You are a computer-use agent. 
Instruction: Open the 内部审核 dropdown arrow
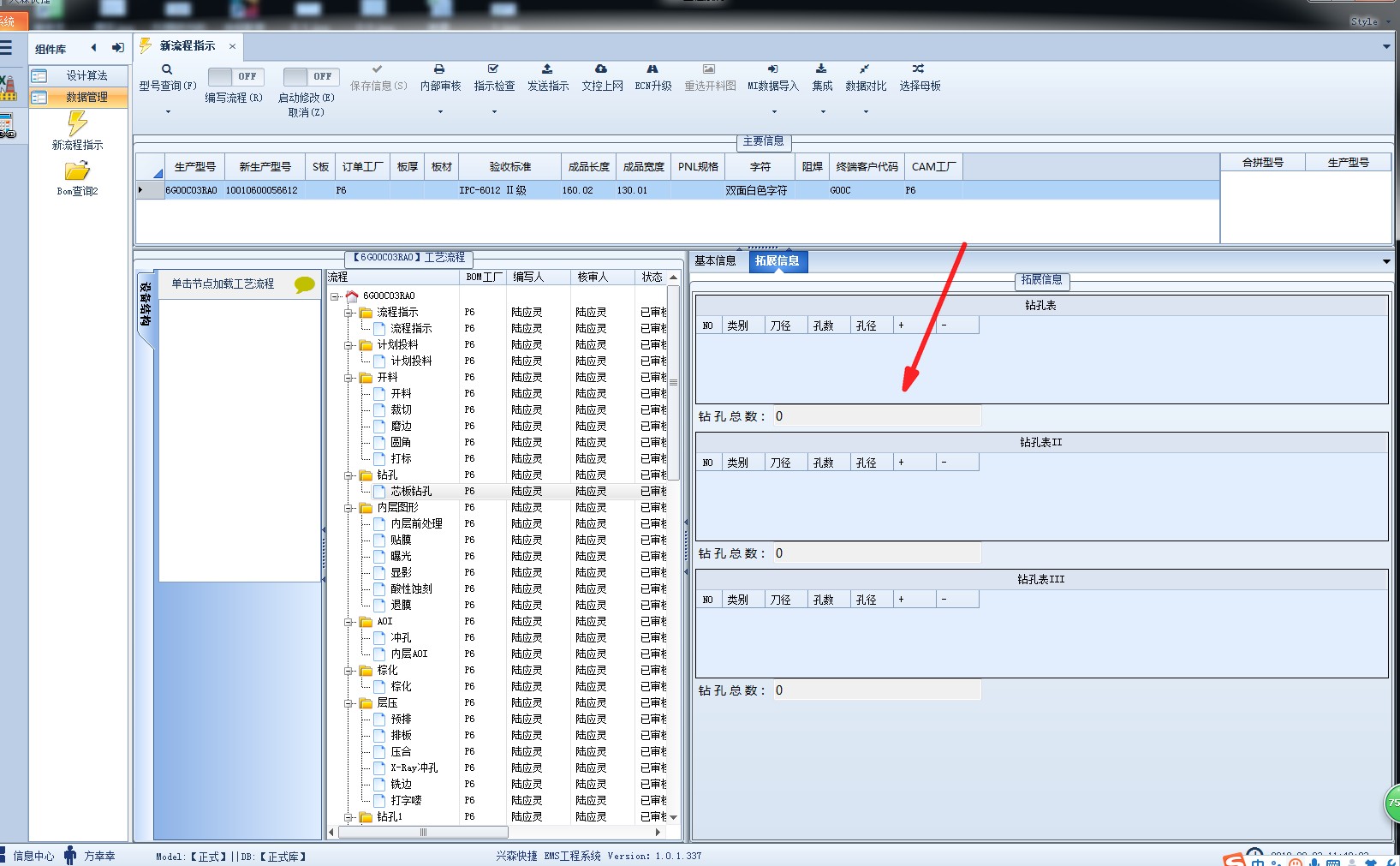tap(440, 112)
